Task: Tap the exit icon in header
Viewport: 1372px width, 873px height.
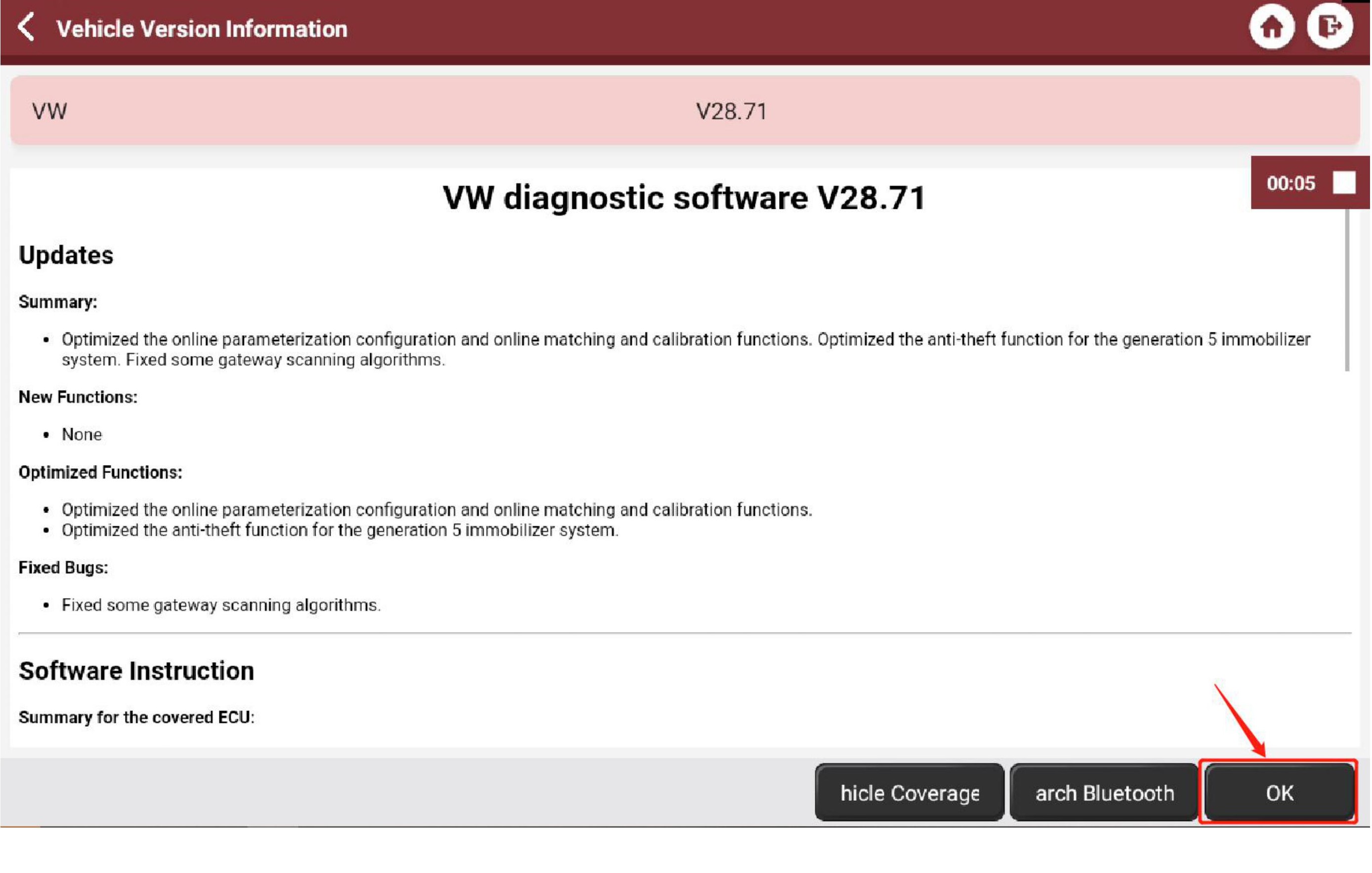Action: pyautogui.click(x=1330, y=26)
